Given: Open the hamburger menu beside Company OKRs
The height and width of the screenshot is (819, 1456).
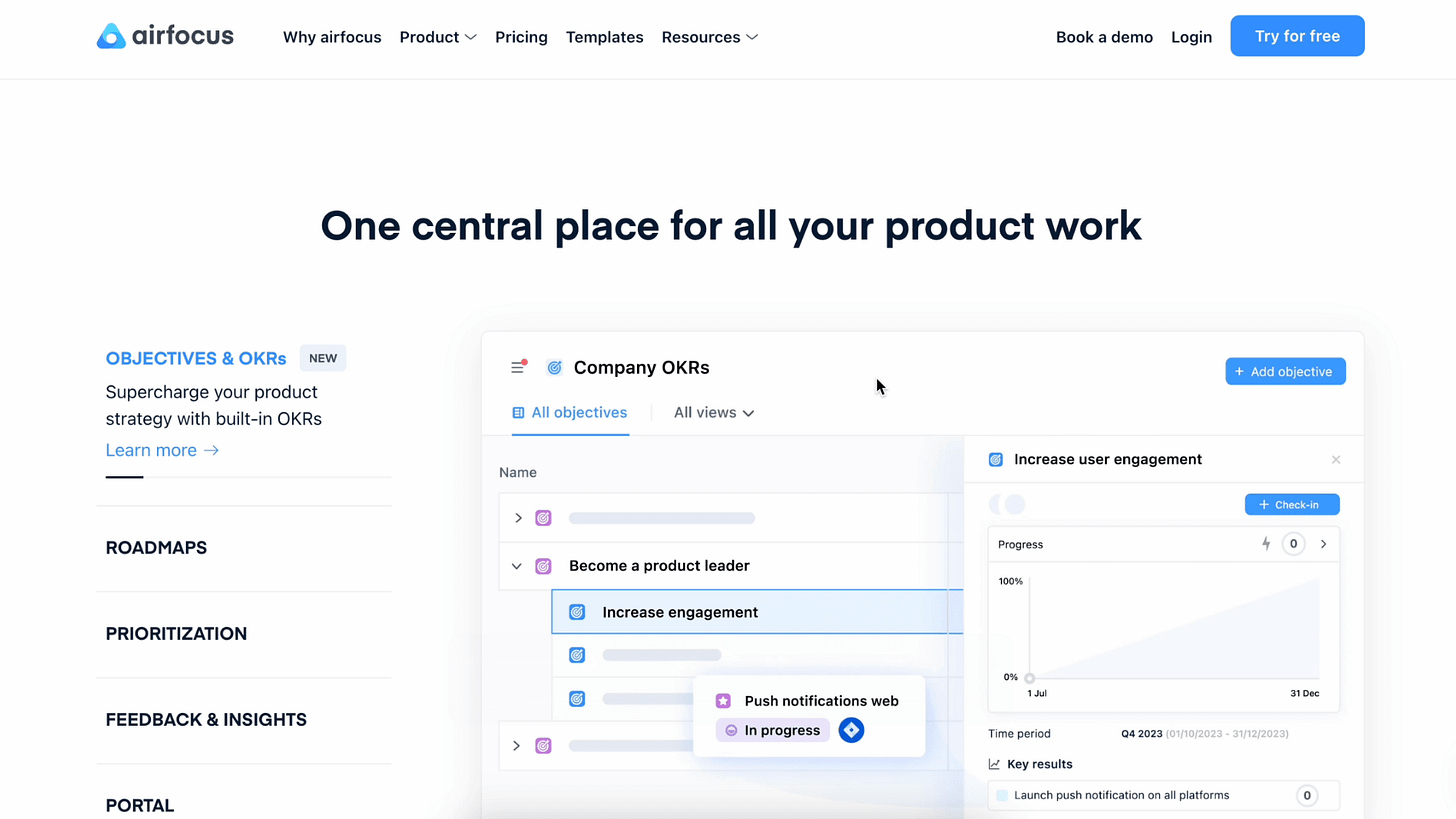Looking at the screenshot, I should (x=517, y=367).
